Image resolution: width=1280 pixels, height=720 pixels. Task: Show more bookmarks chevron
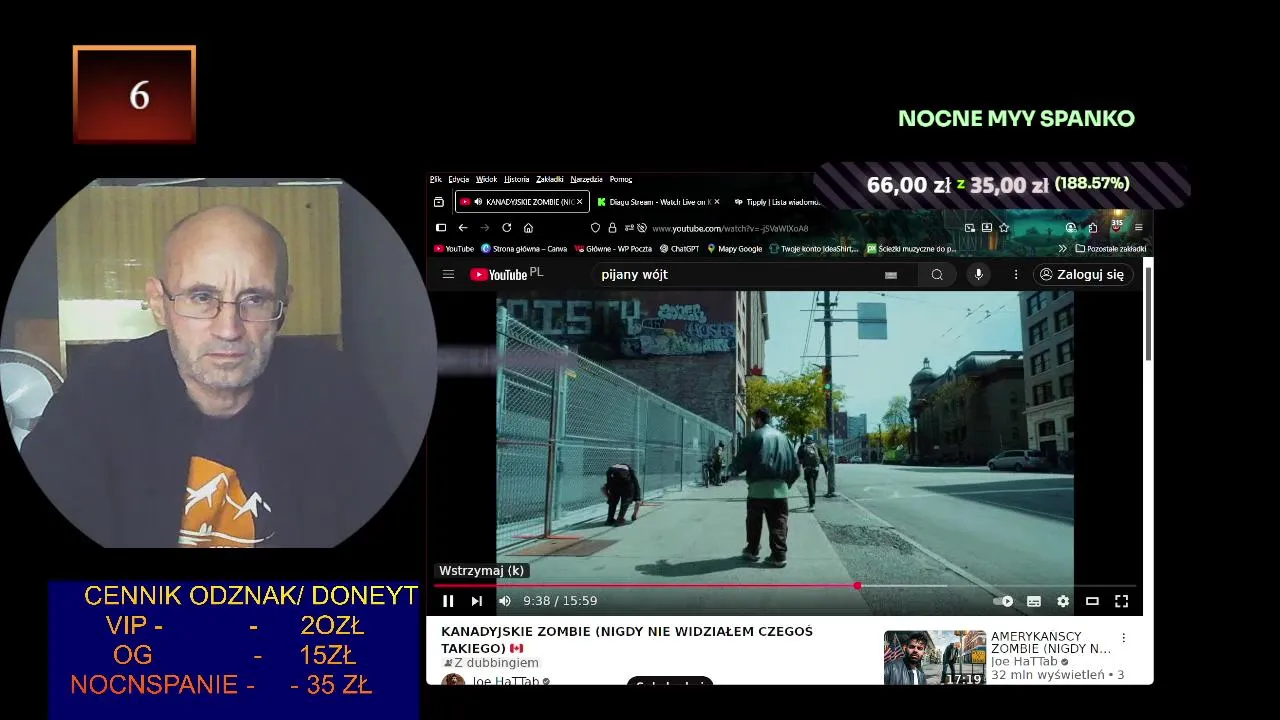tap(1062, 249)
